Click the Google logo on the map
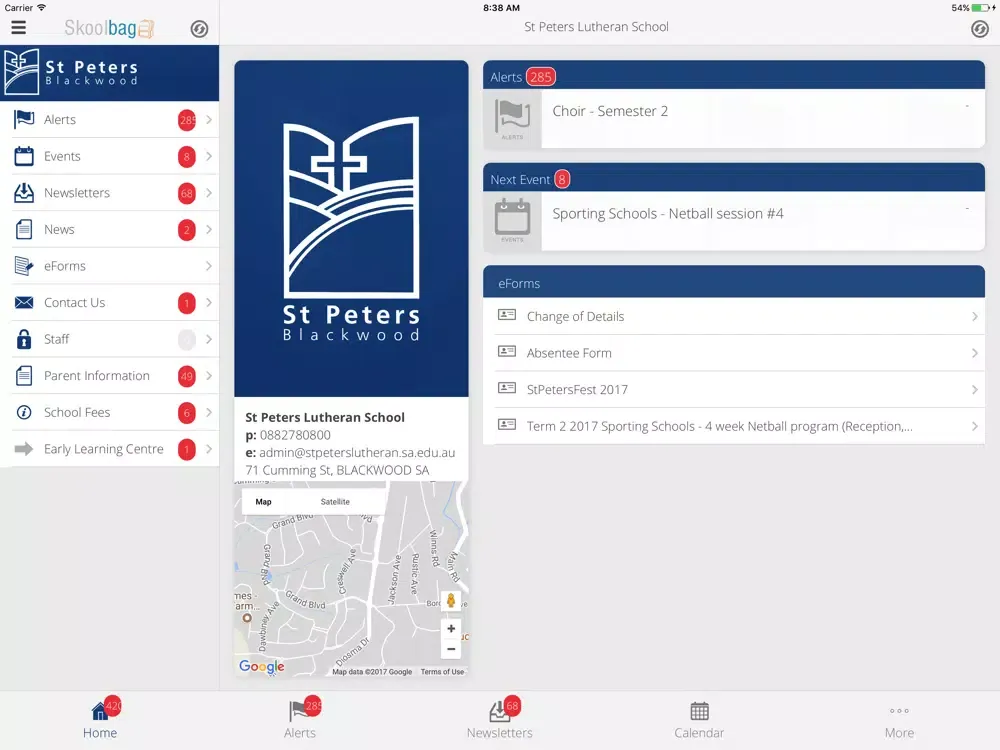Image resolution: width=1000 pixels, height=750 pixels. pos(261,666)
